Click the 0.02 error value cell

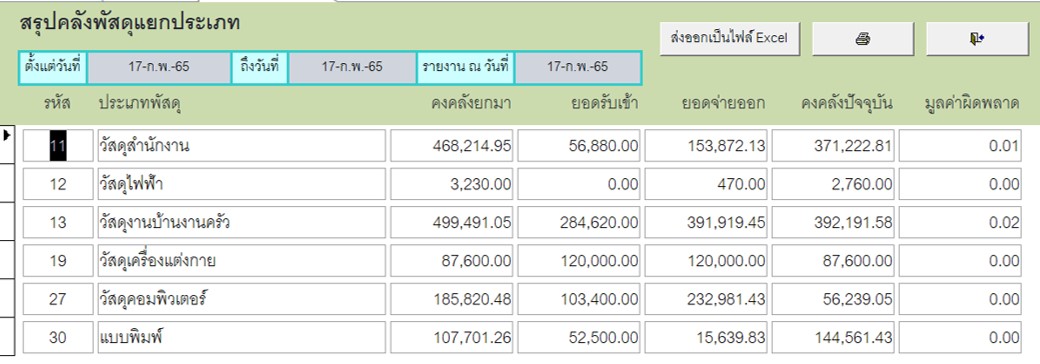pyautogui.click(x=960, y=223)
